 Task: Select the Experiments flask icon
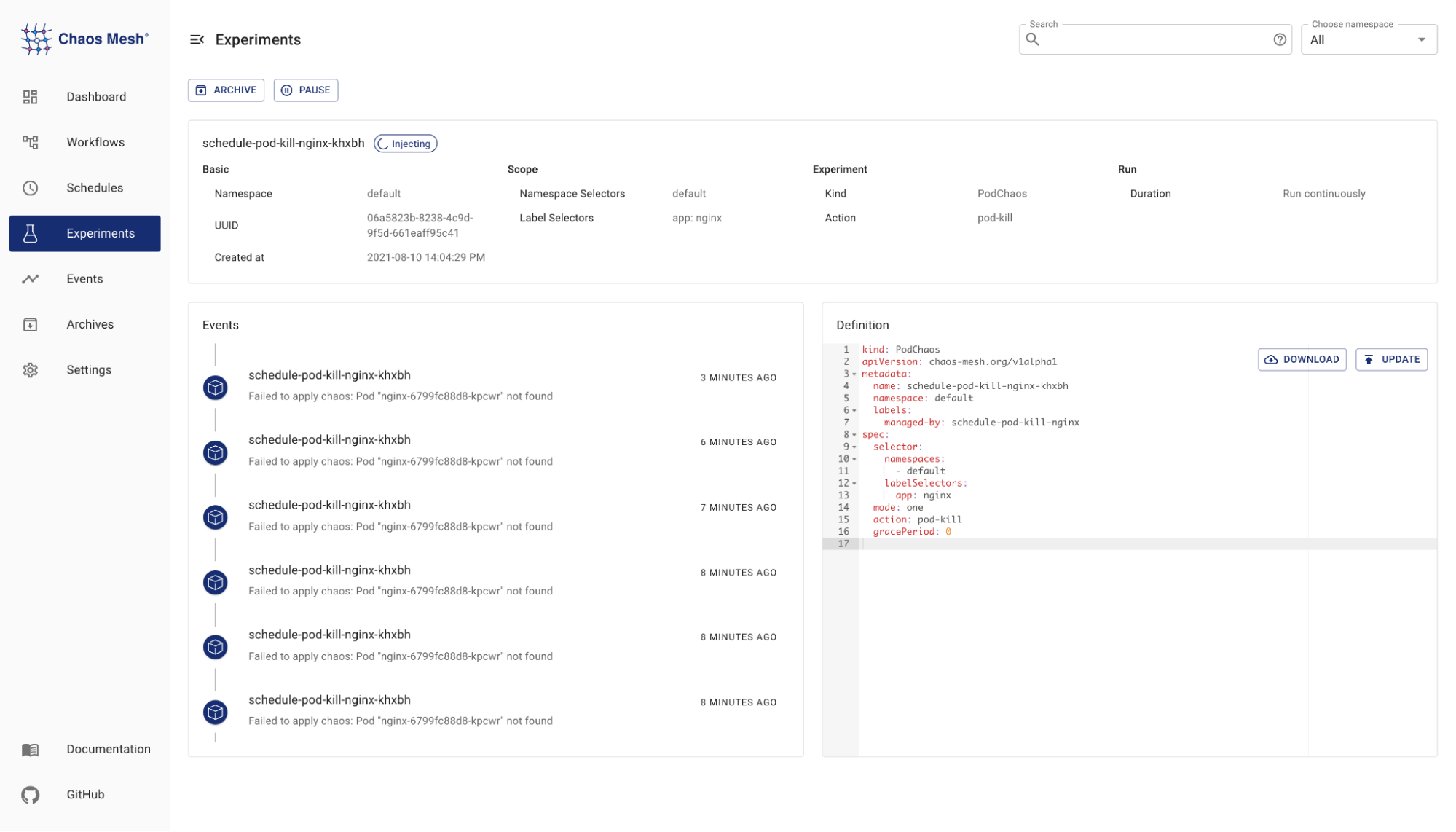point(30,233)
